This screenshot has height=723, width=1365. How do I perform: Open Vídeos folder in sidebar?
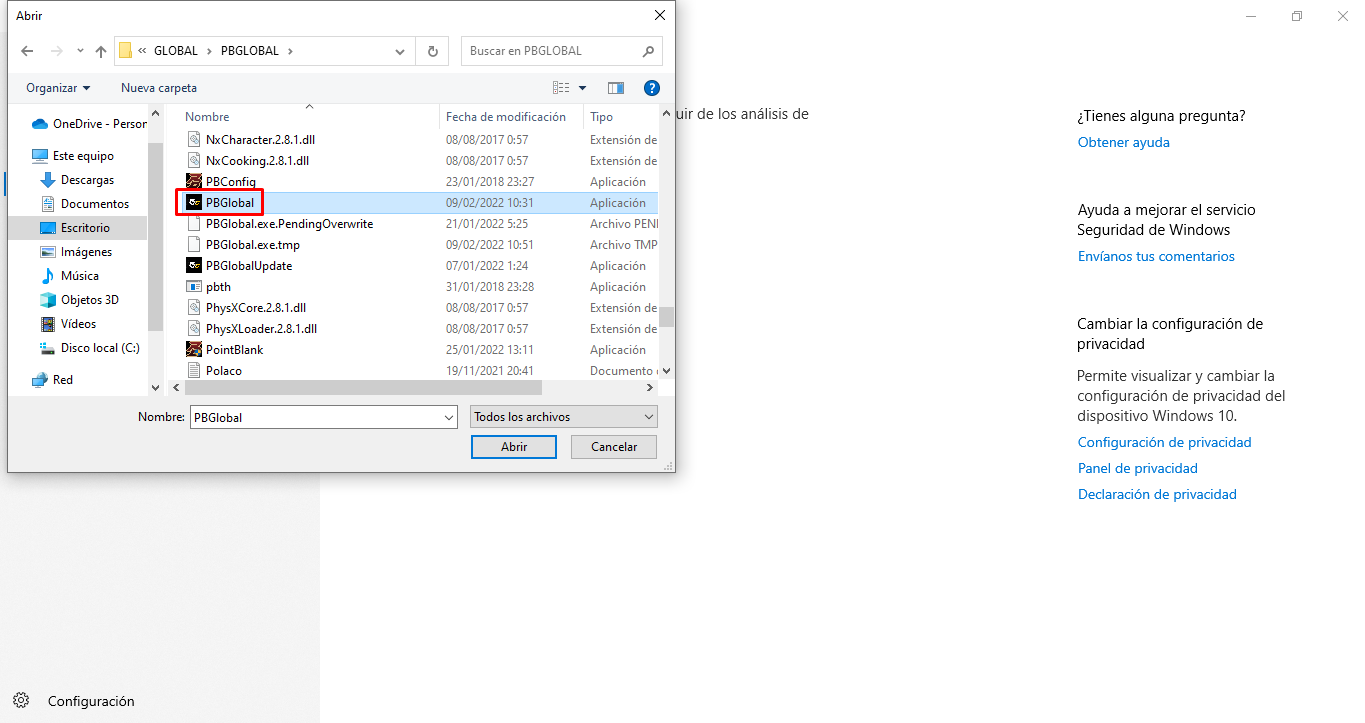[x=69, y=324]
